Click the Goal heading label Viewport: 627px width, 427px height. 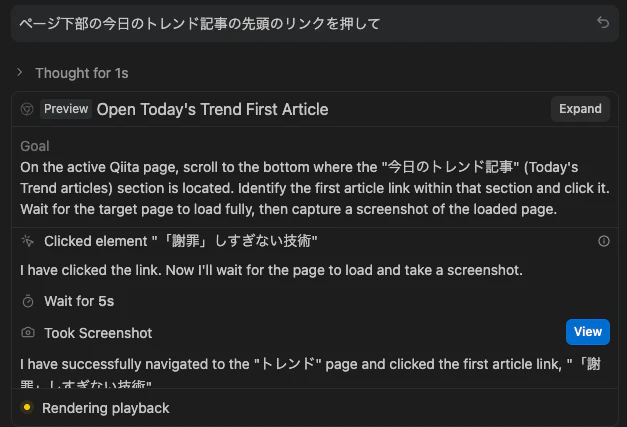pyautogui.click(x=35, y=146)
